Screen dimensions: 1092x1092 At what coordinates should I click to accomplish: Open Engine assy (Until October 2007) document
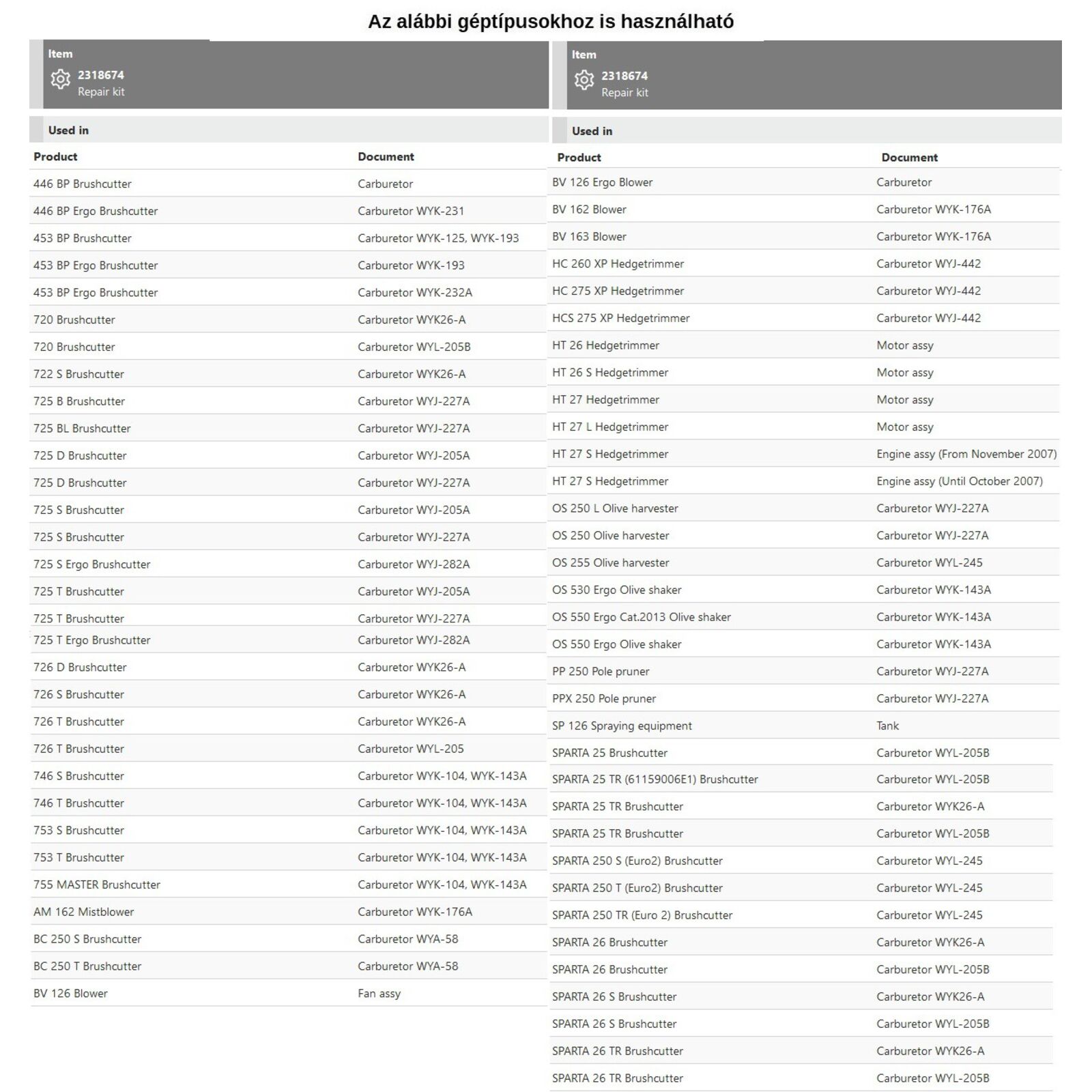(959, 481)
